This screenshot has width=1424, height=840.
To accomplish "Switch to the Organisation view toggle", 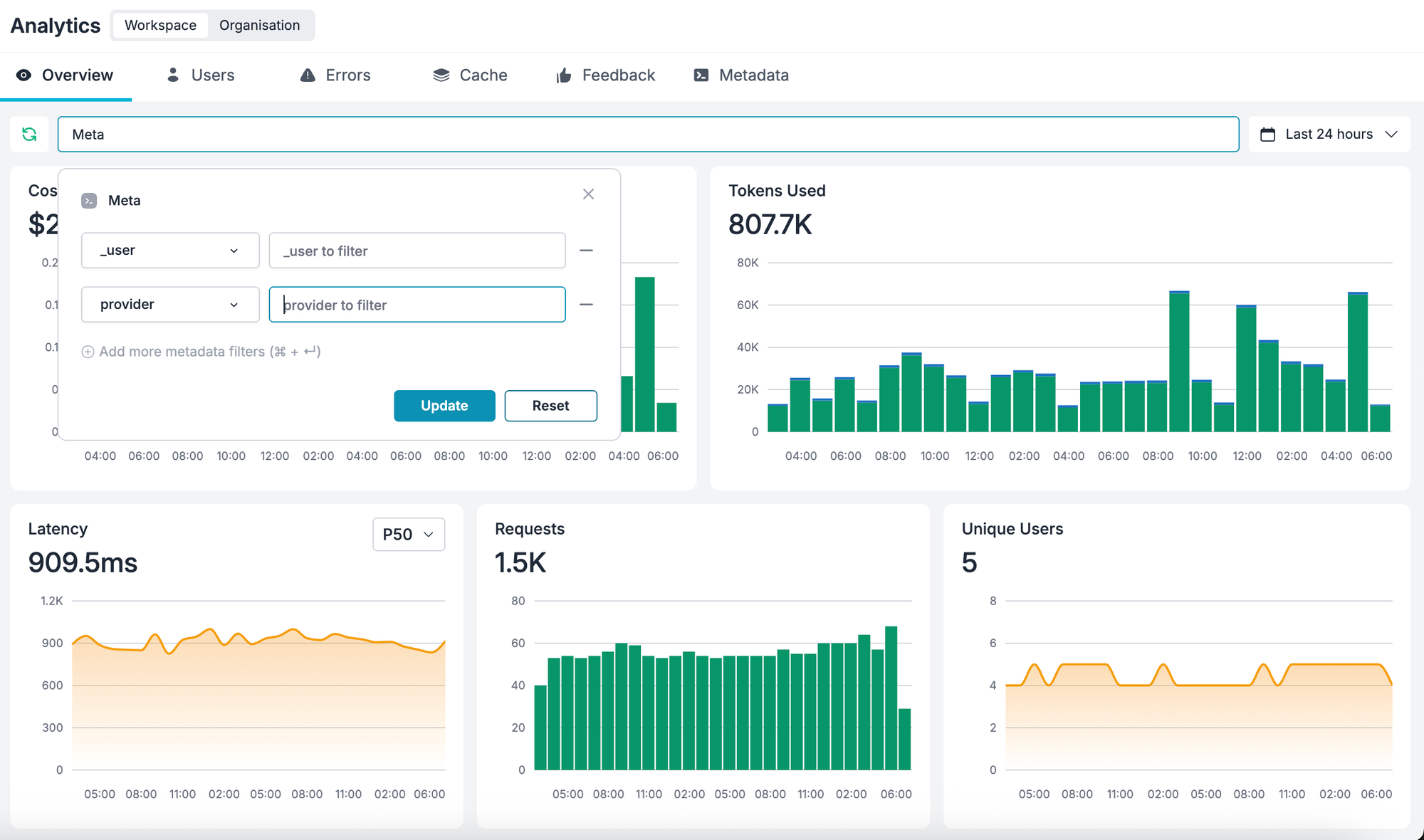I will 259,26.
